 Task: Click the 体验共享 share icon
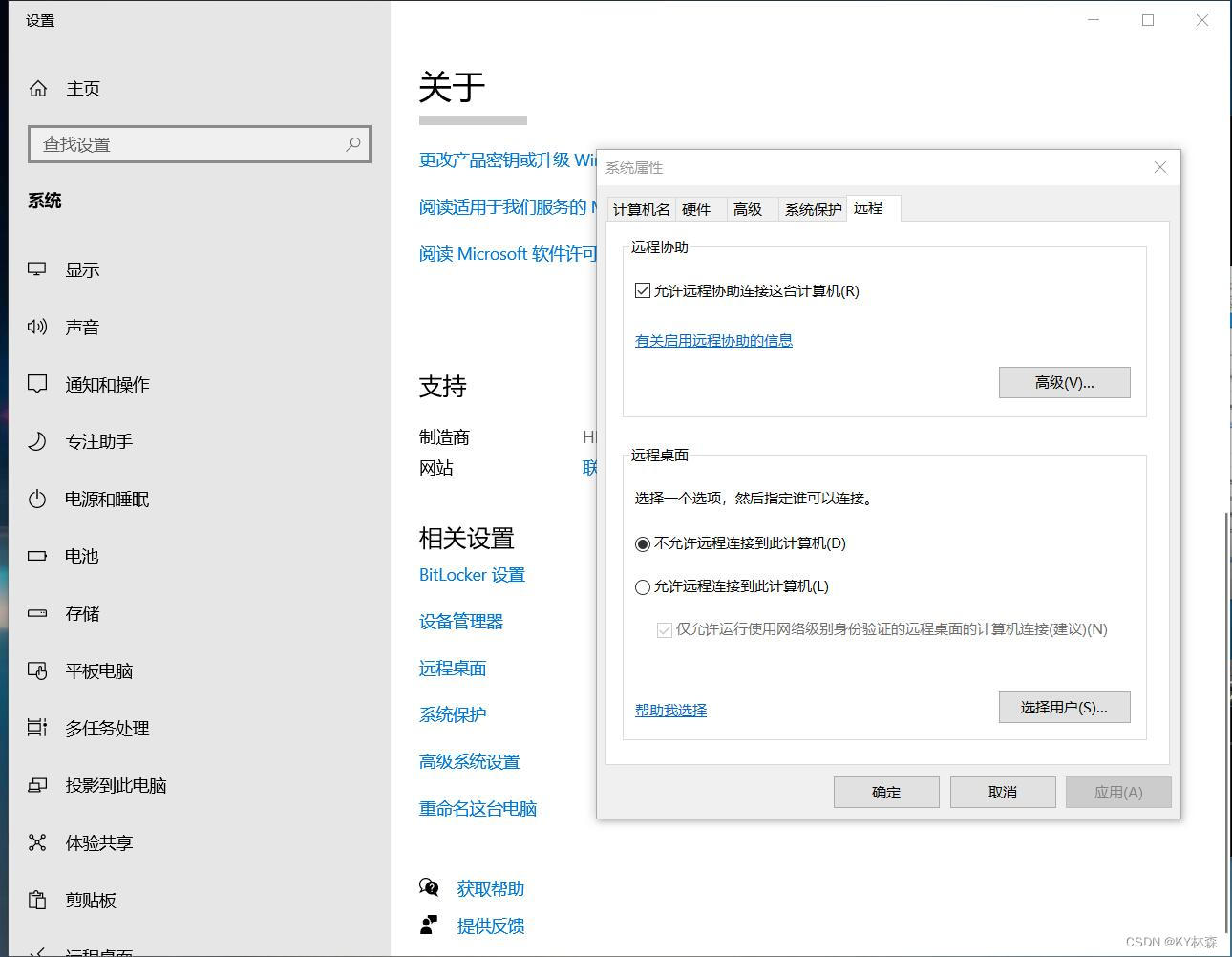click(37, 842)
